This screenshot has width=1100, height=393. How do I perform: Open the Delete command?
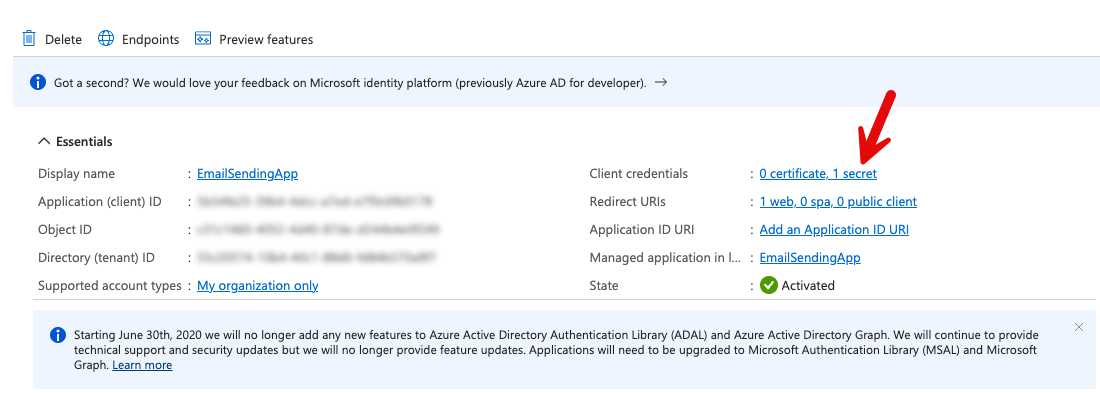click(52, 39)
